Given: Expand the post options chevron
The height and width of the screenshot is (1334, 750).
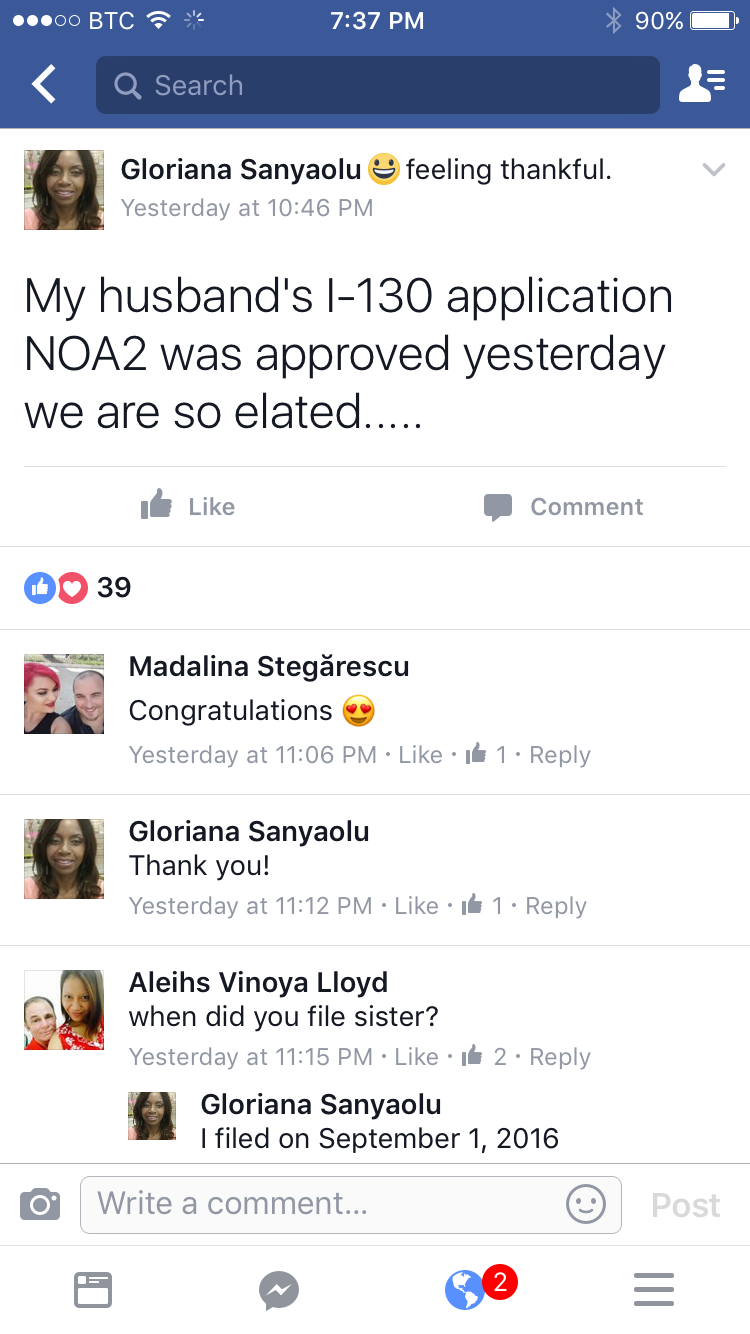Looking at the screenshot, I should [x=713, y=170].
